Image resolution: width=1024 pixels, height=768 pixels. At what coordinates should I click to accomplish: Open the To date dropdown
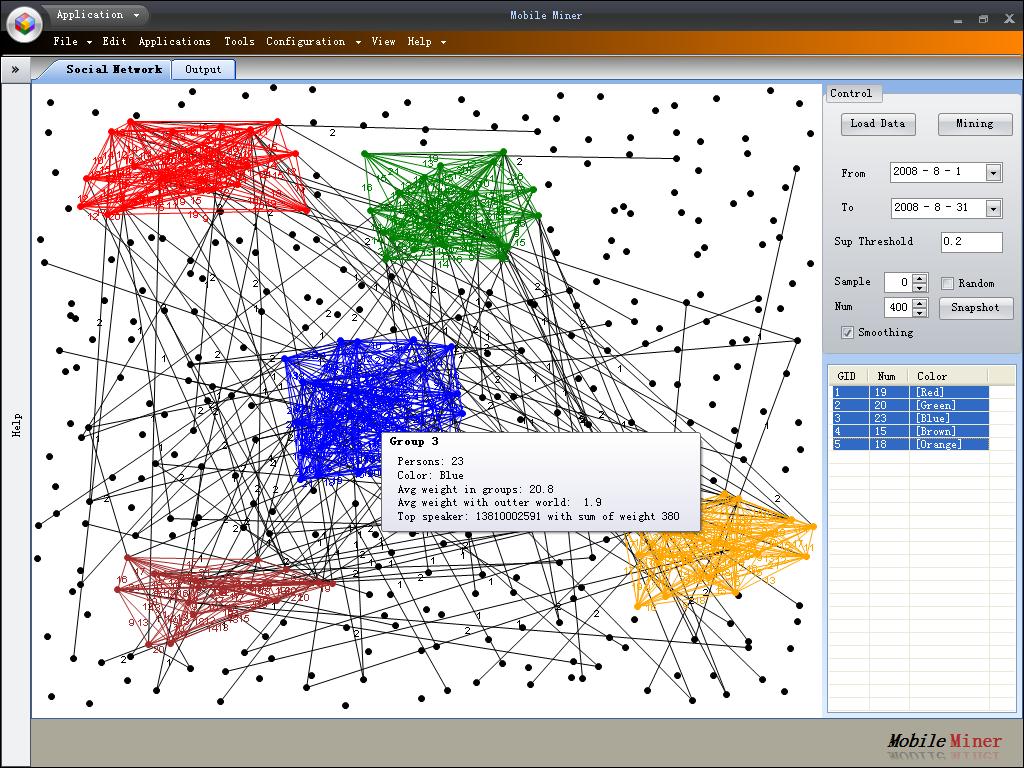(x=993, y=209)
